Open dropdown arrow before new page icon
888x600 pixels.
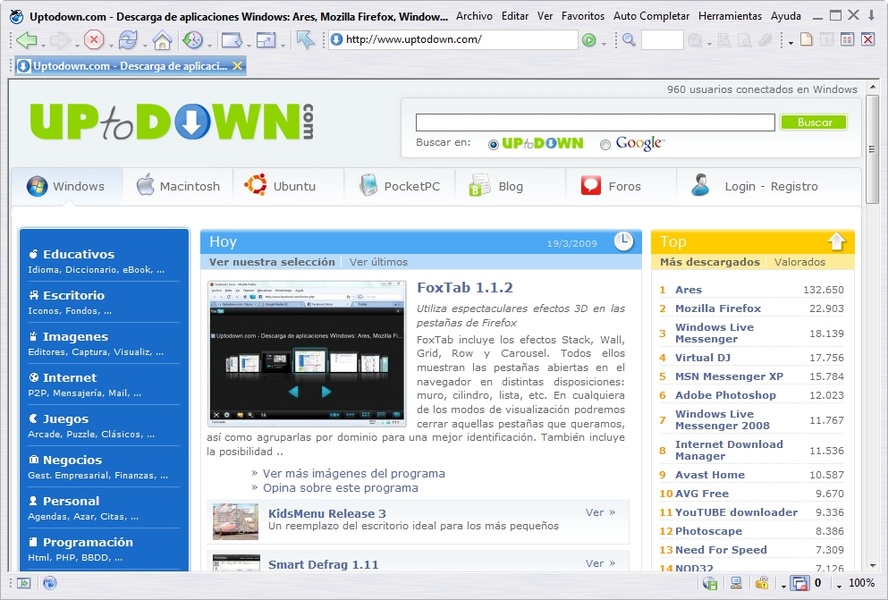(791, 42)
